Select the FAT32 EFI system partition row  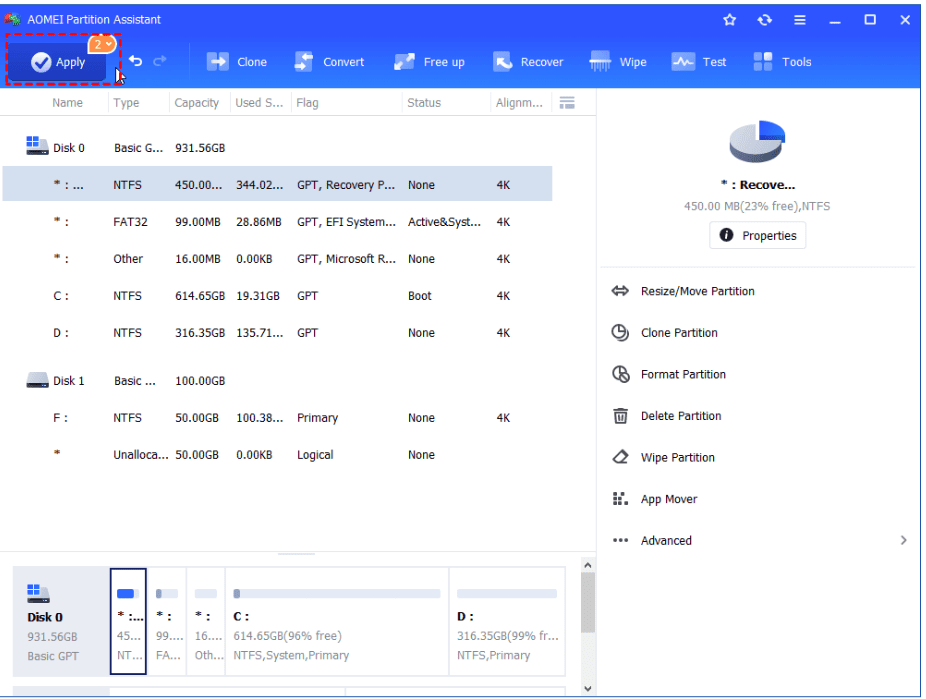point(277,222)
